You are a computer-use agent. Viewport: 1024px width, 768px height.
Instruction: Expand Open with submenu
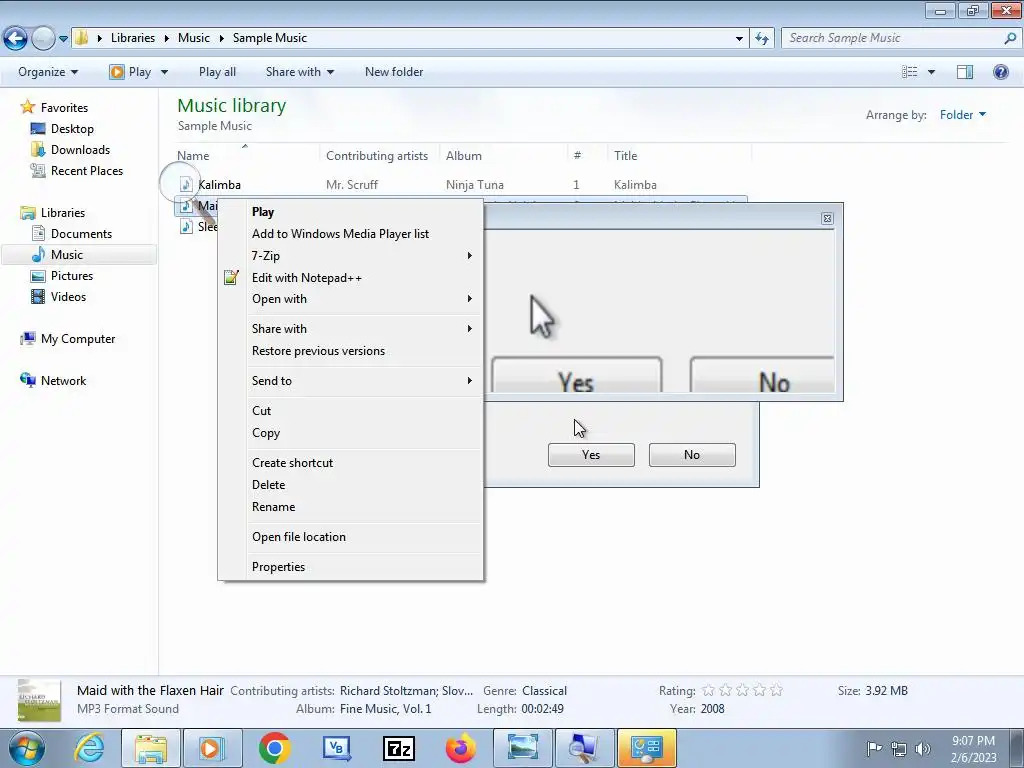(x=351, y=299)
